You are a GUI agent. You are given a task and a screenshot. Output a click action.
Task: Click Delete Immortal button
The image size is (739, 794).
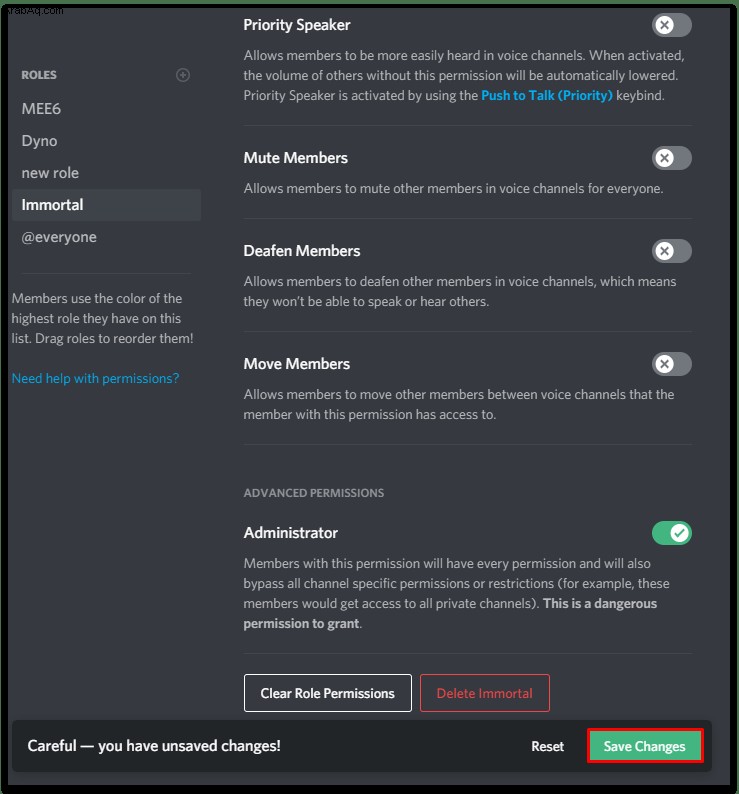pyautogui.click(x=485, y=693)
